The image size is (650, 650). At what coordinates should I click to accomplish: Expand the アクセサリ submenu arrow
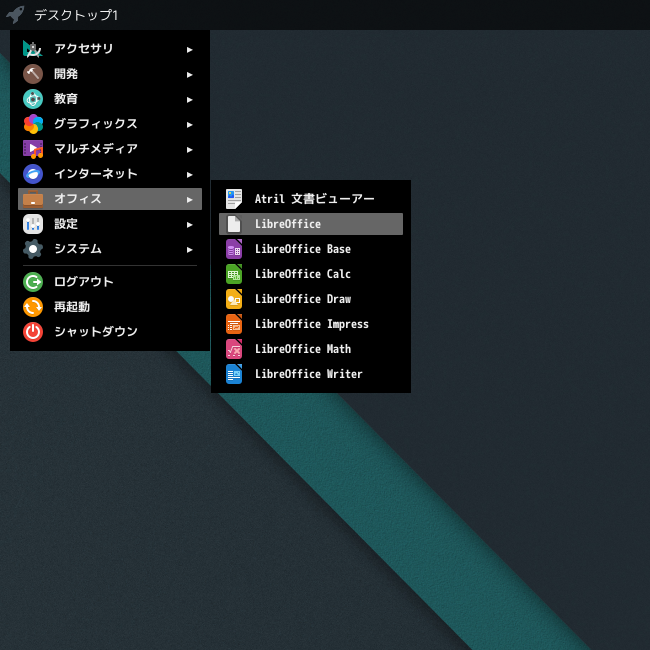point(189,50)
